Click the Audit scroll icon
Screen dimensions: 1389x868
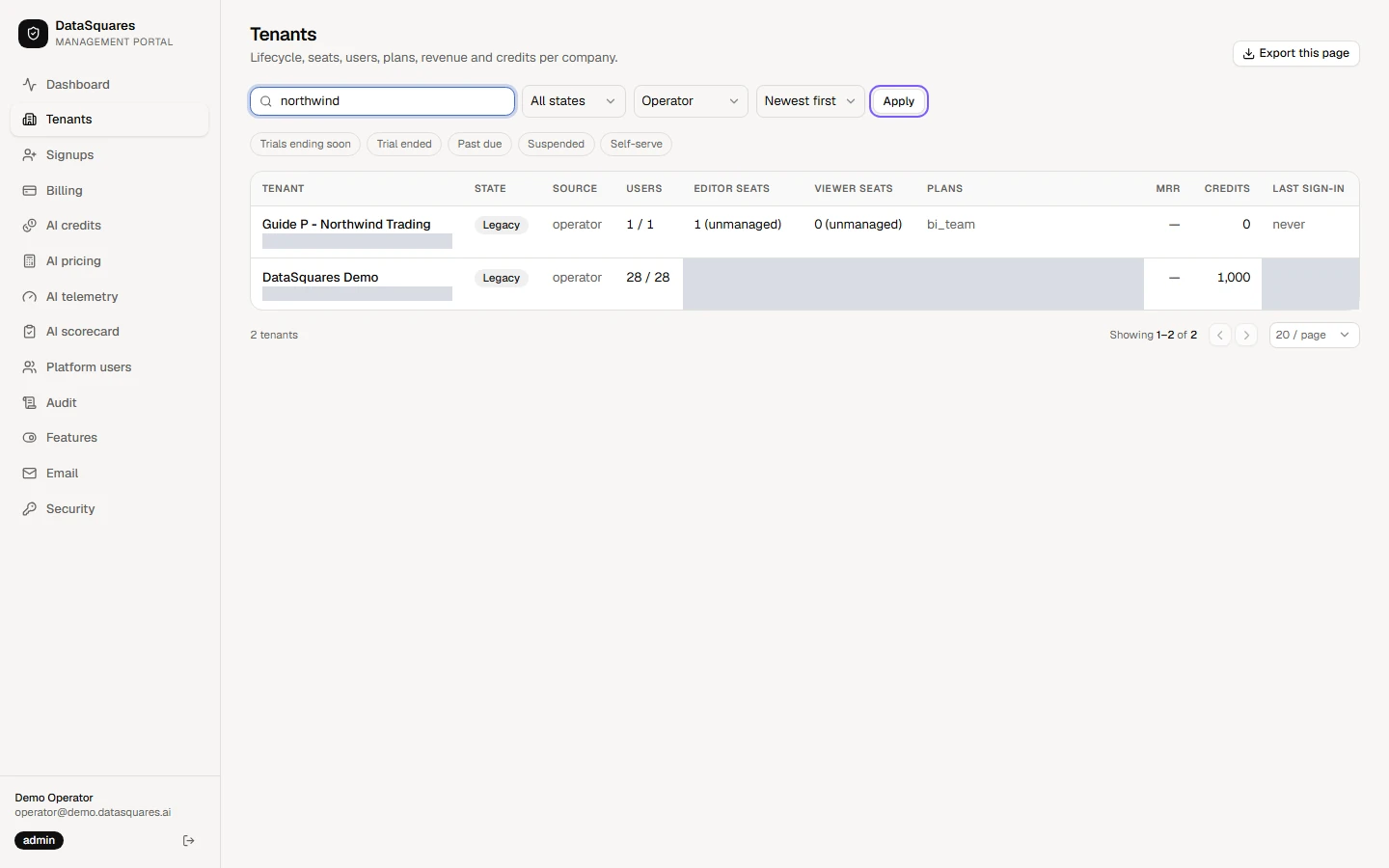[30, 403]
